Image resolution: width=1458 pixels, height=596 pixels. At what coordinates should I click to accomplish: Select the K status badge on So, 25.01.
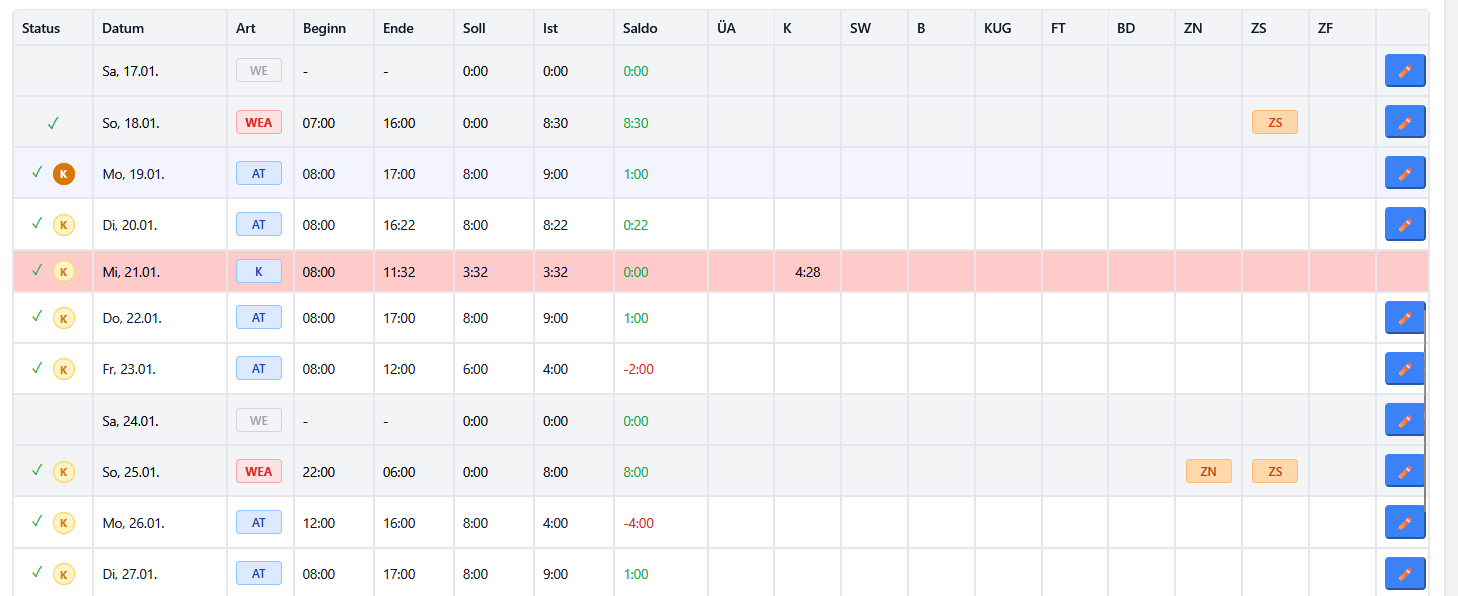[x=64, y=471]
